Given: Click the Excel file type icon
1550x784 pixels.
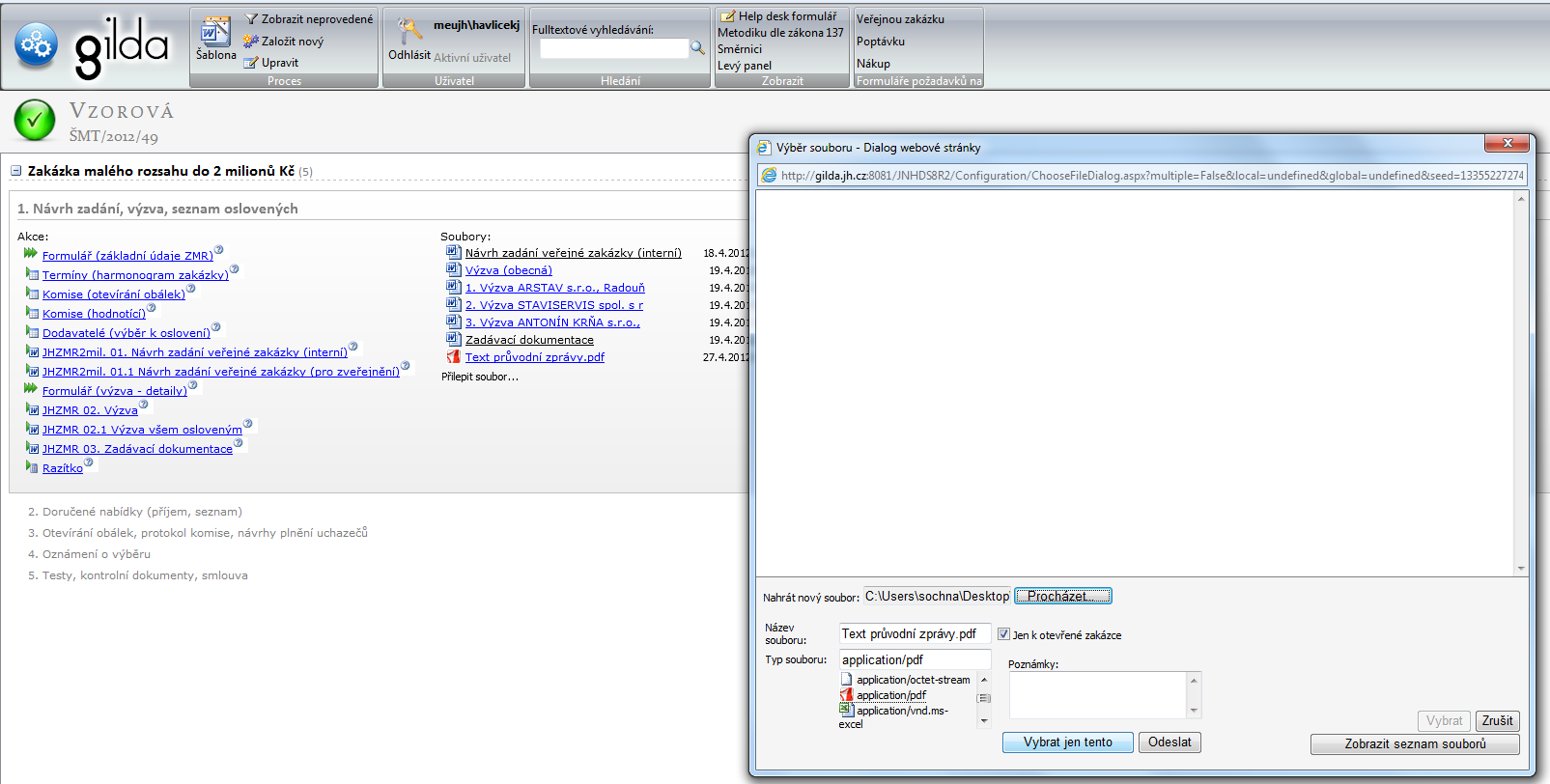Looking at the screenshot, I should coord(846,710).
